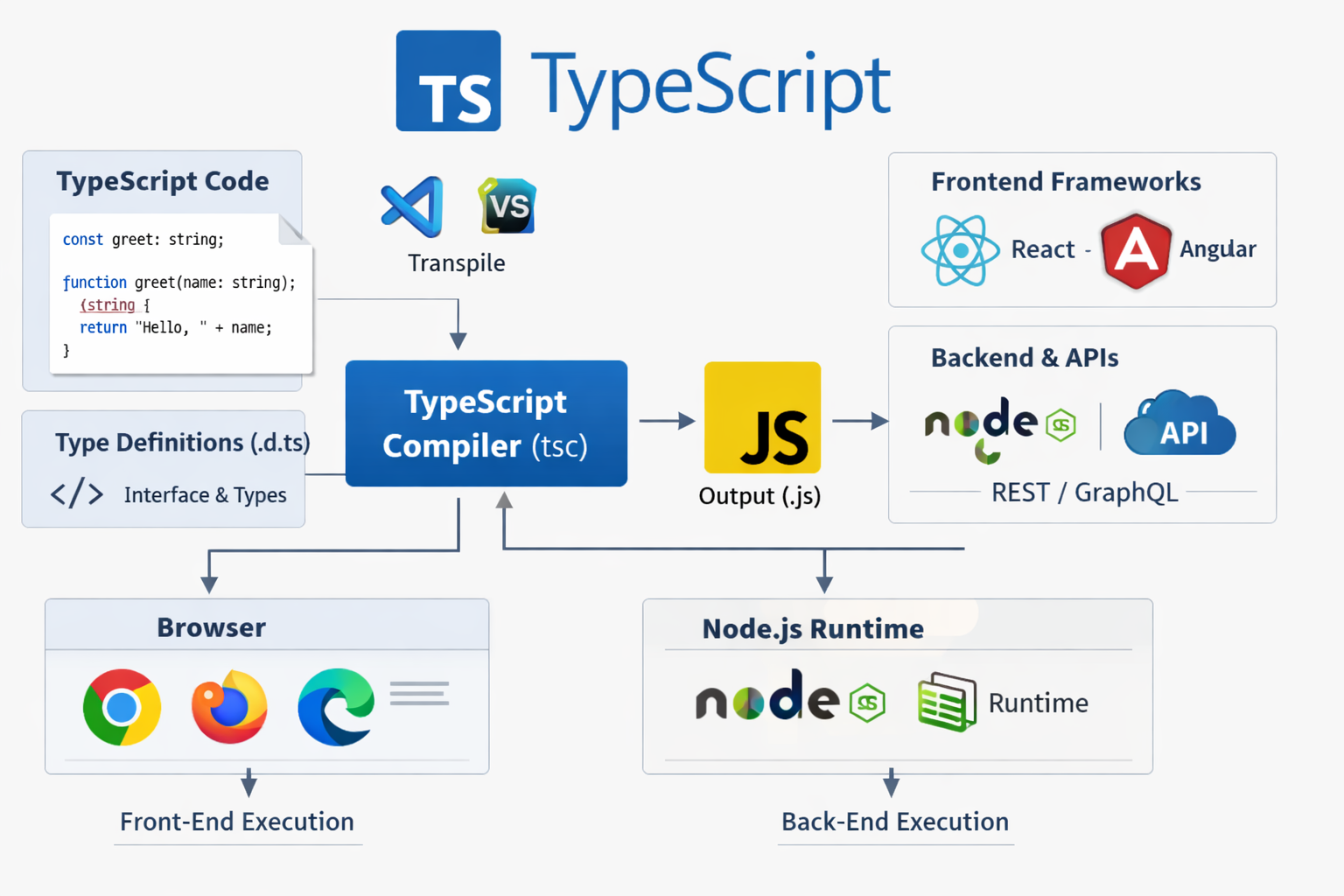Click the React atom logo
1344x896 pixels.
[960, 250]
